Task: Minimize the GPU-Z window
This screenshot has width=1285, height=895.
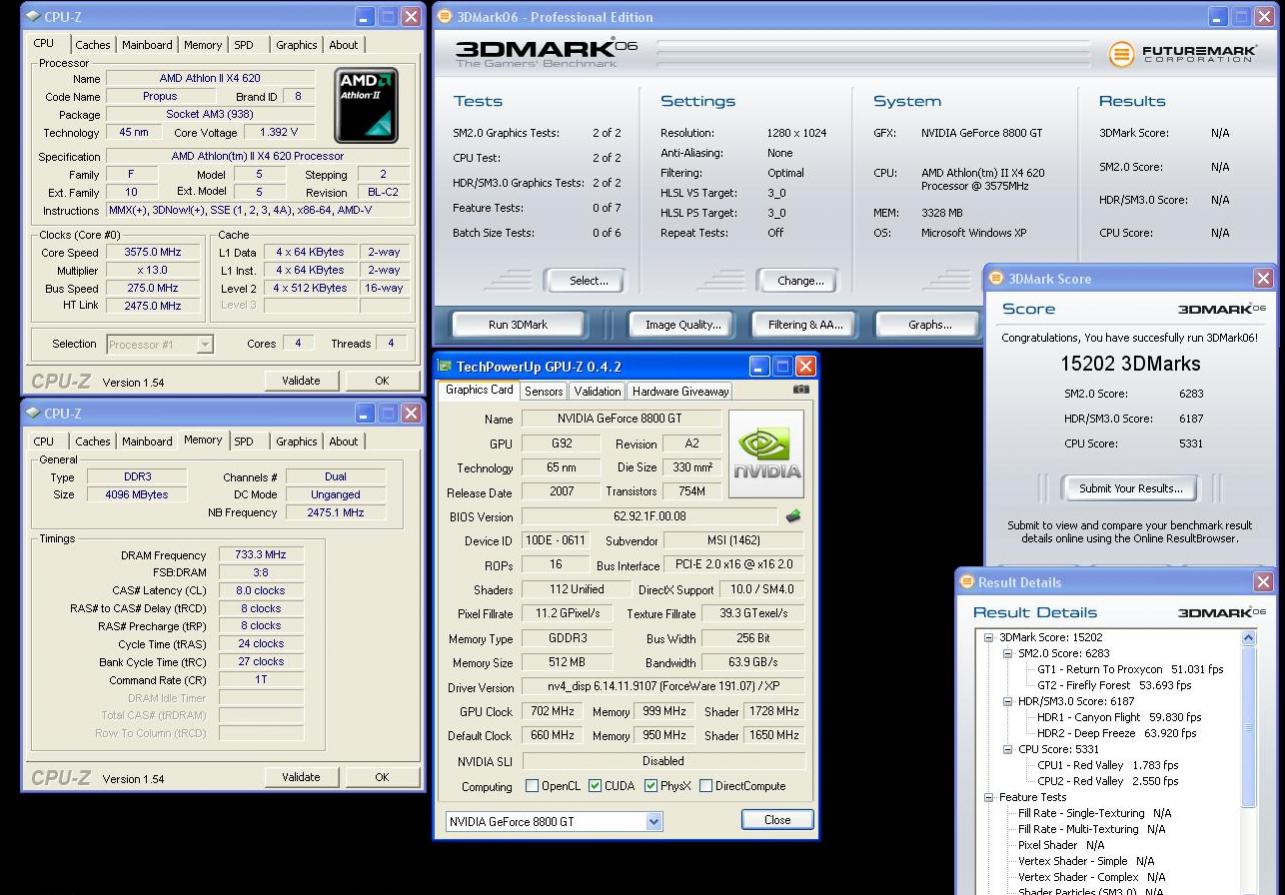Action: point(760,367)
